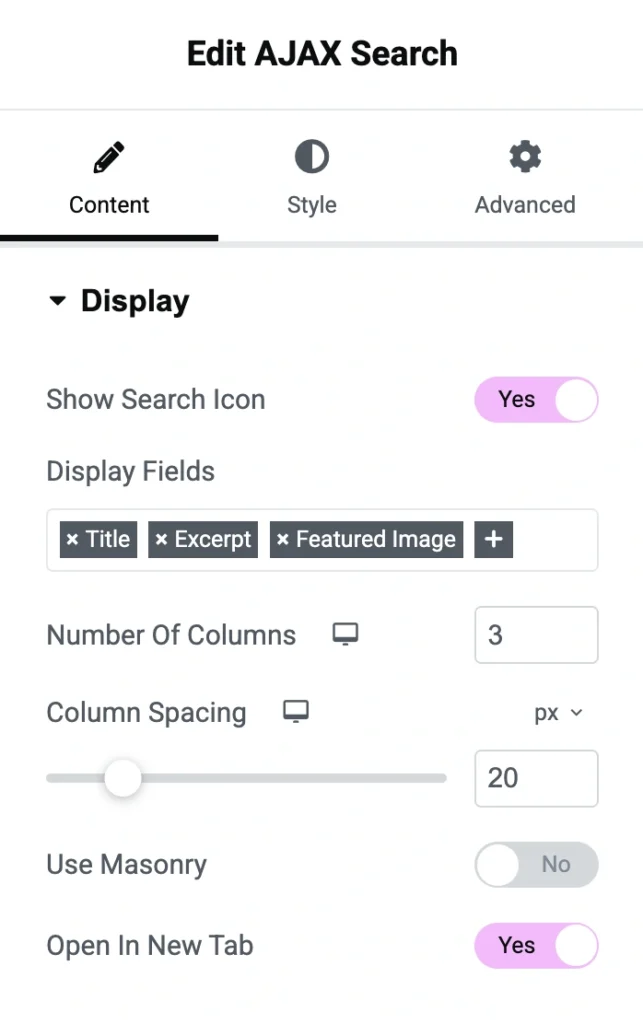Click the pencil icon above Content
643x1024 pixels.
[x=109, y=158]
